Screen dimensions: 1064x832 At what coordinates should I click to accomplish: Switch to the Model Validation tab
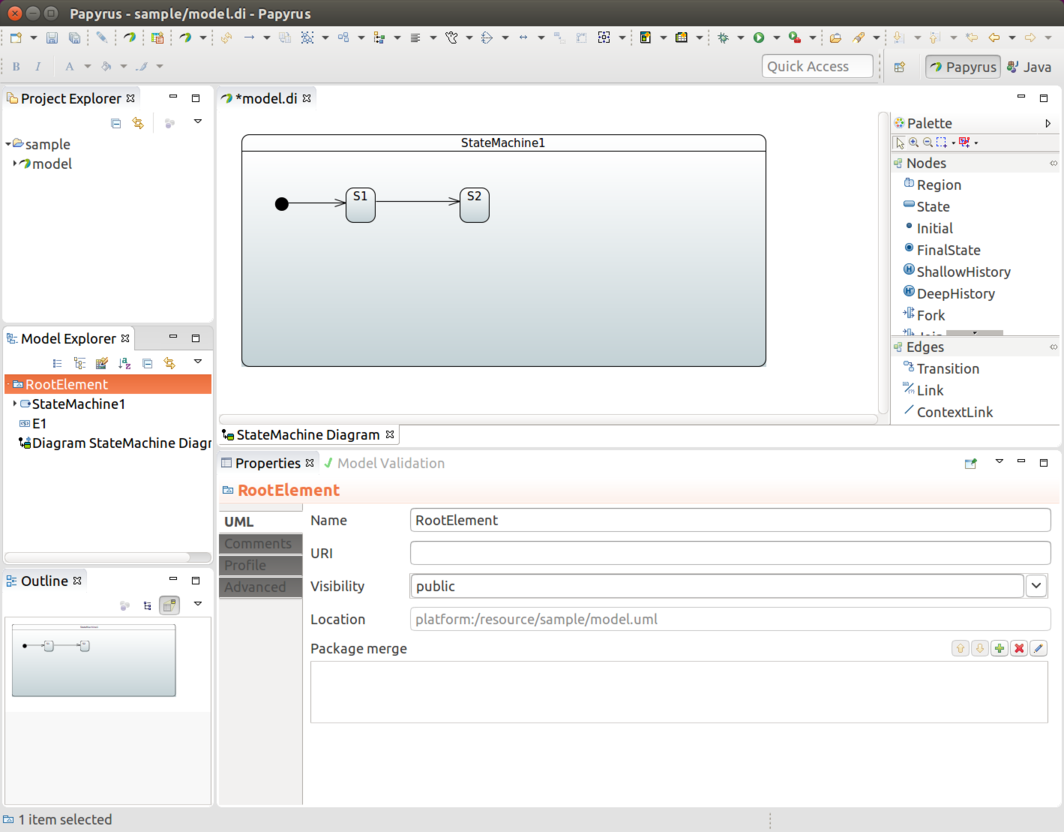(x=384, y=464)
